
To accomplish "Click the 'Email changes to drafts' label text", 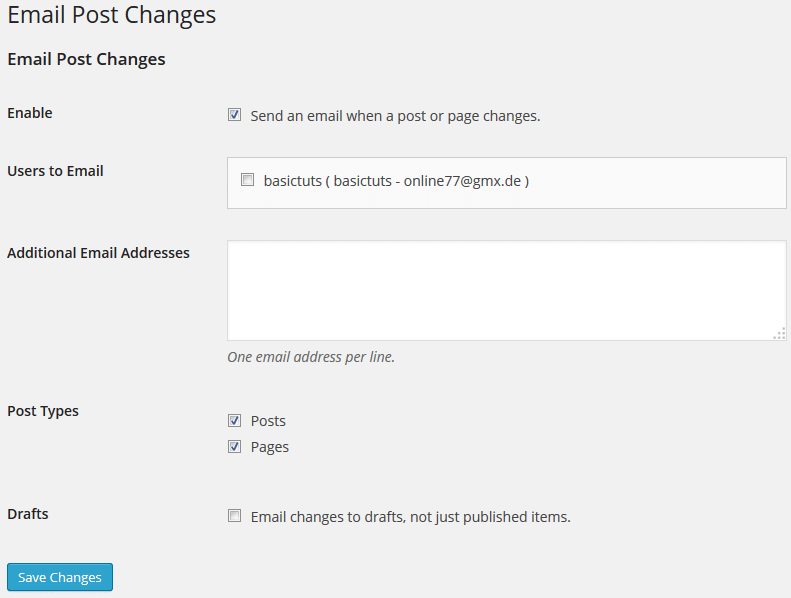I will click(x=410, y=517).
